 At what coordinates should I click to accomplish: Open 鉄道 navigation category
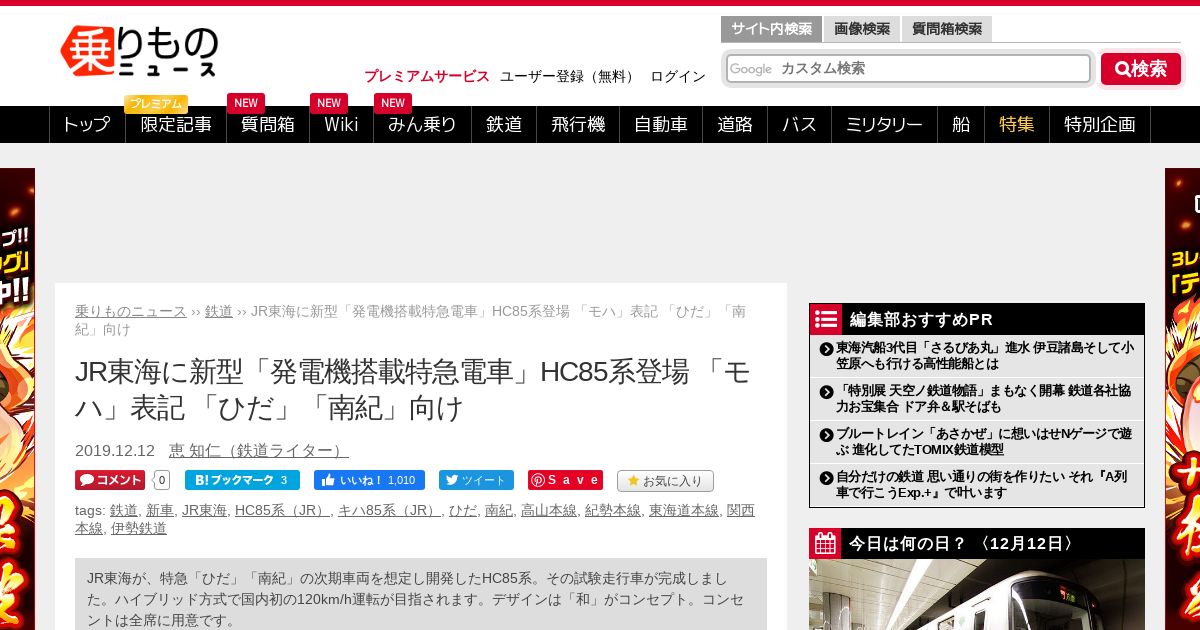[504, 124]
